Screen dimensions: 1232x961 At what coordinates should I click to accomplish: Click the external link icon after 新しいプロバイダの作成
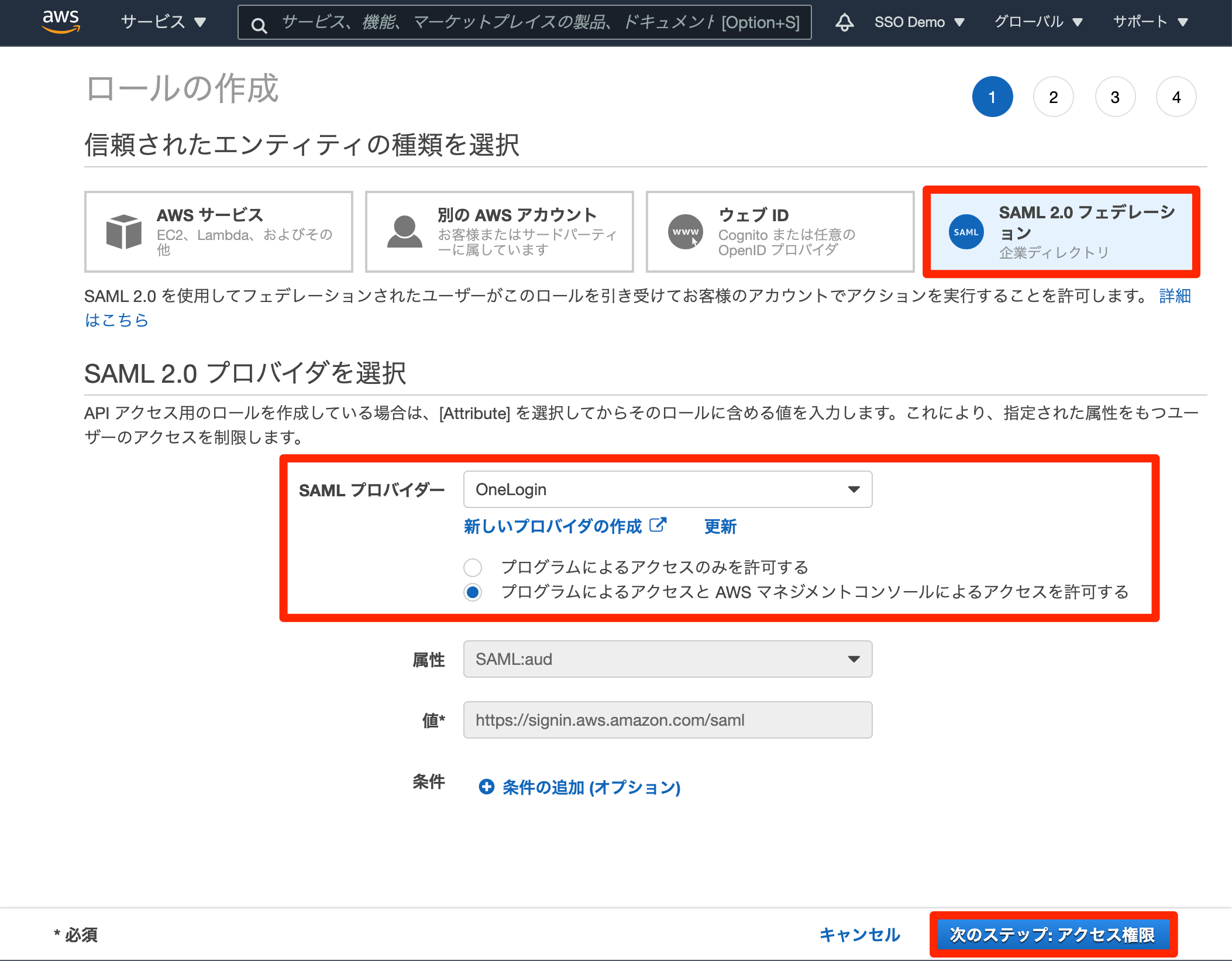point(658,524)
